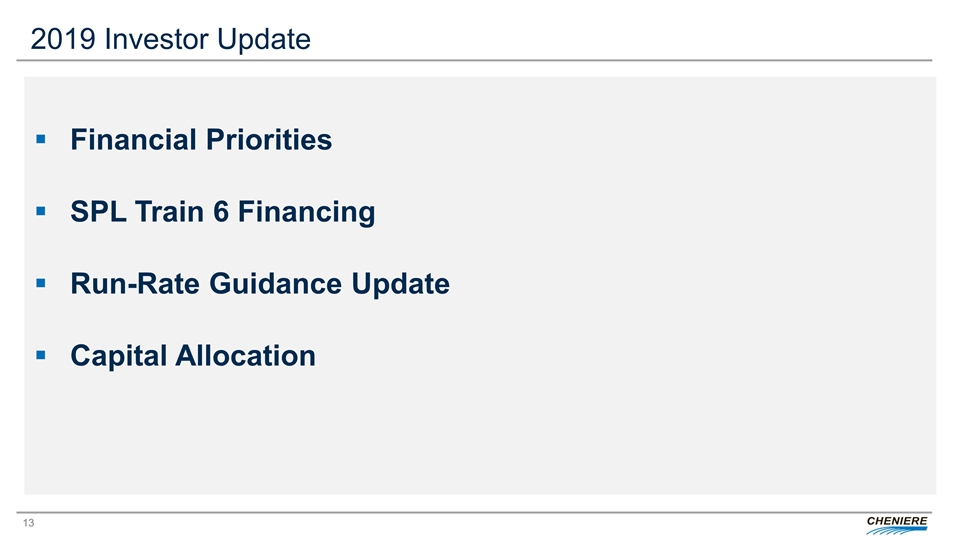960x540 pixels.
Task: Click the bullet marker beside Financial Priorities
Action: (40, 140)
